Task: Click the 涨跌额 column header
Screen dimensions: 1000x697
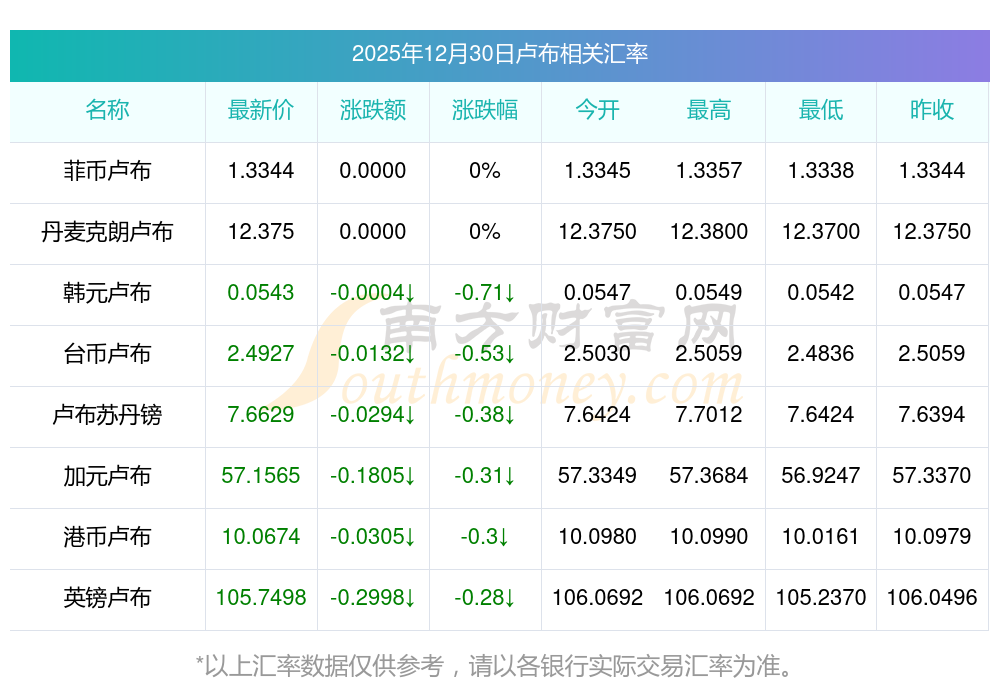Action: point(373,110)
